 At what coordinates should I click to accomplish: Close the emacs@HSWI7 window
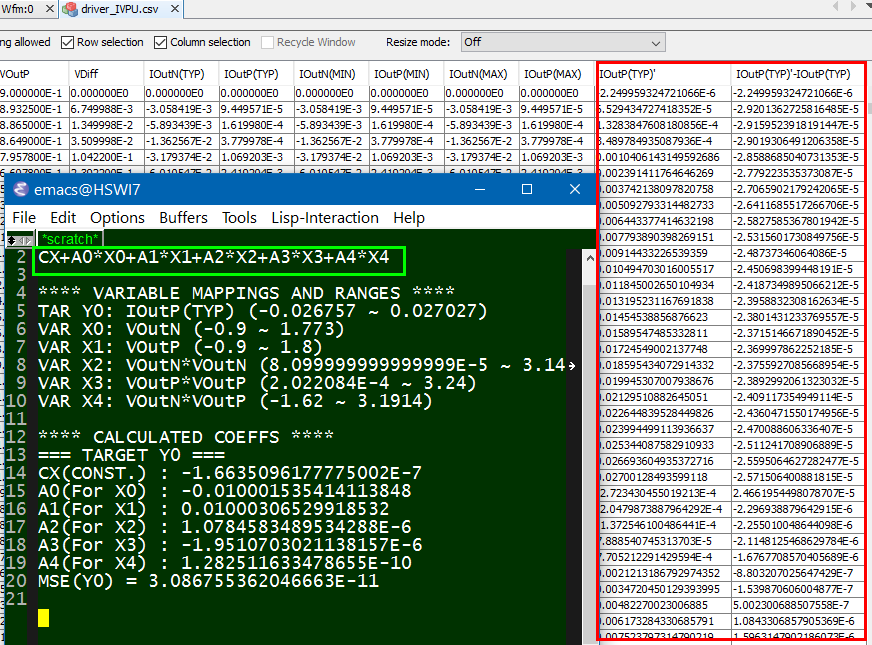575,189
